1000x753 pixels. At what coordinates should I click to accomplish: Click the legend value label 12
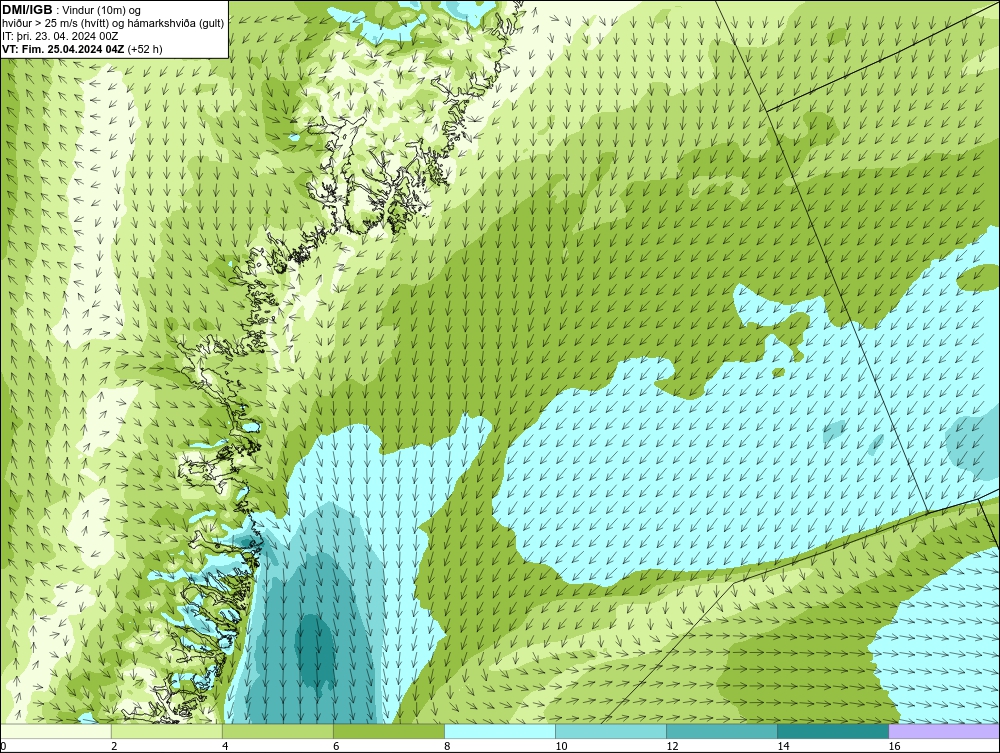pos(672,746)
